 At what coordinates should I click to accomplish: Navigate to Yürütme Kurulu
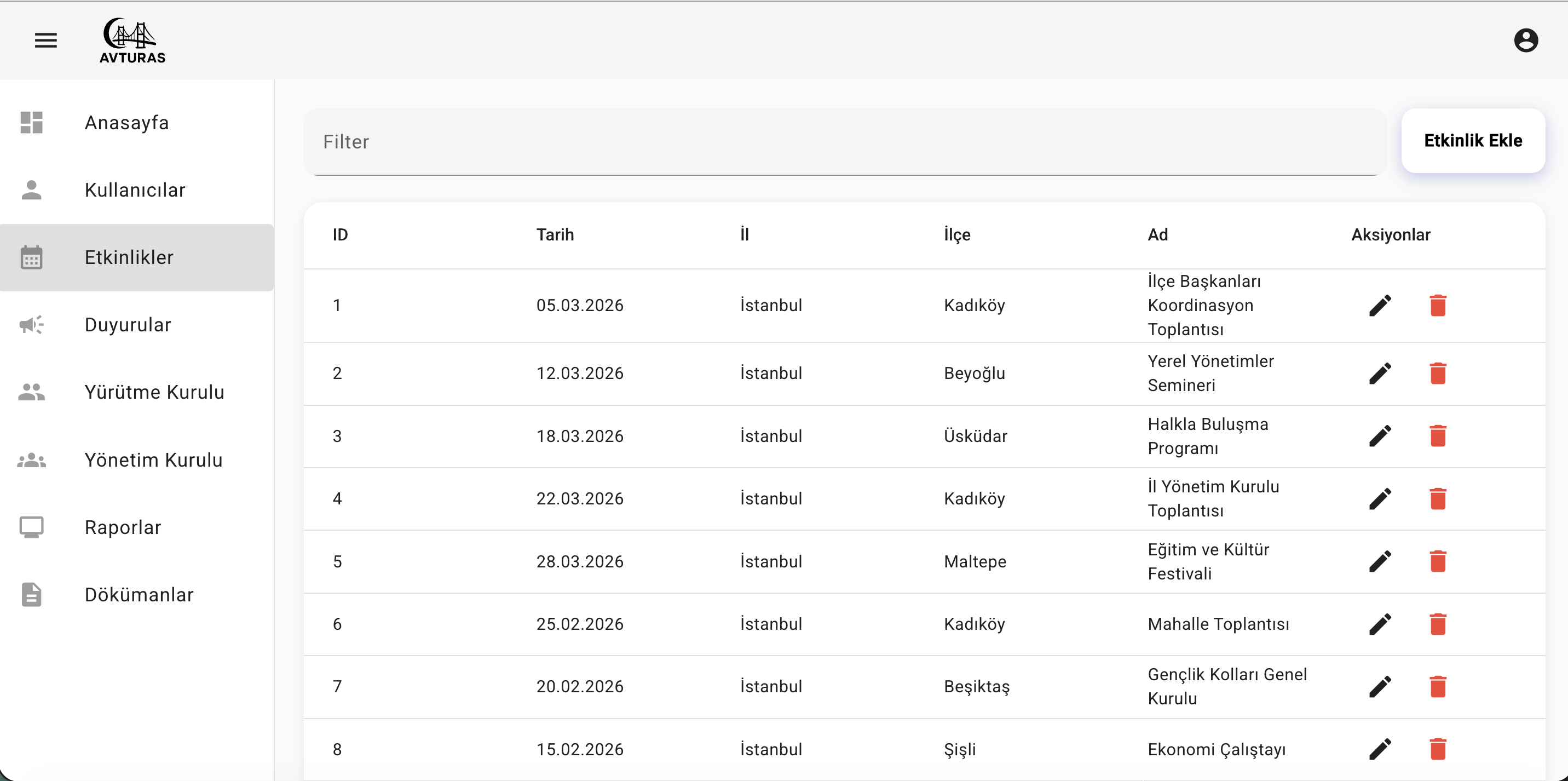pyautogui.click(x=154, y=392)
